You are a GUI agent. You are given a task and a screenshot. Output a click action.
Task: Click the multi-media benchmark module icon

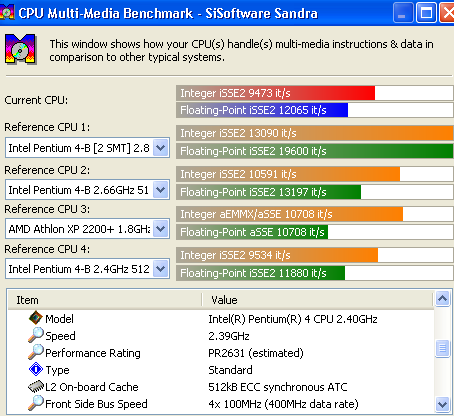20,49
